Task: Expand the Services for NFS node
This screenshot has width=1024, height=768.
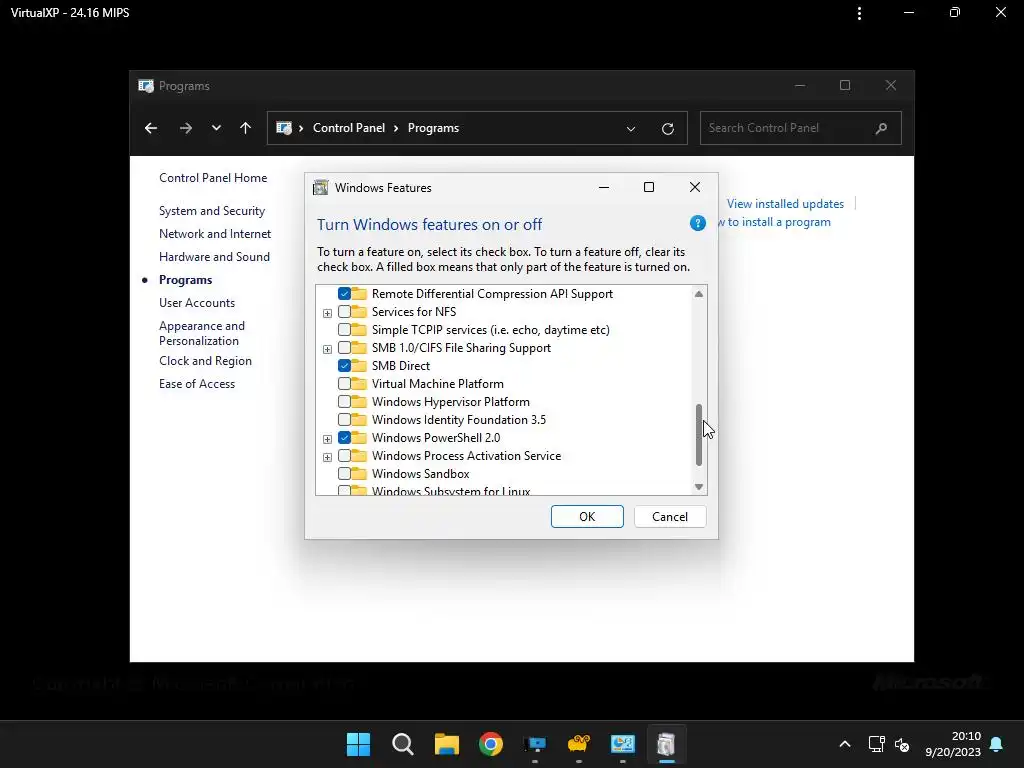Action: [x=327, y=313]
